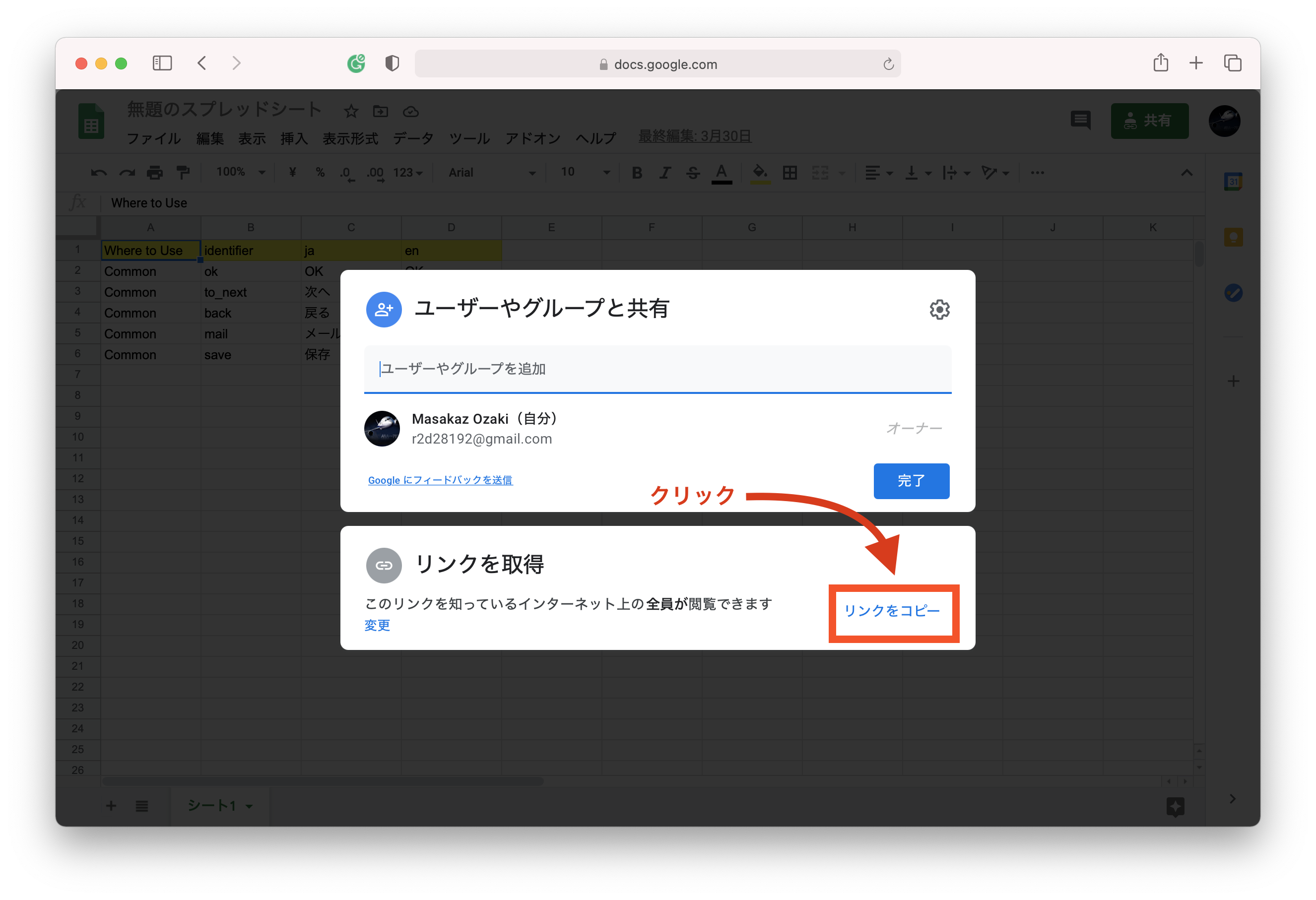Open text color picker
Image resolution: width=1316 pixels, height=900 pixels.
coord(722,173)
